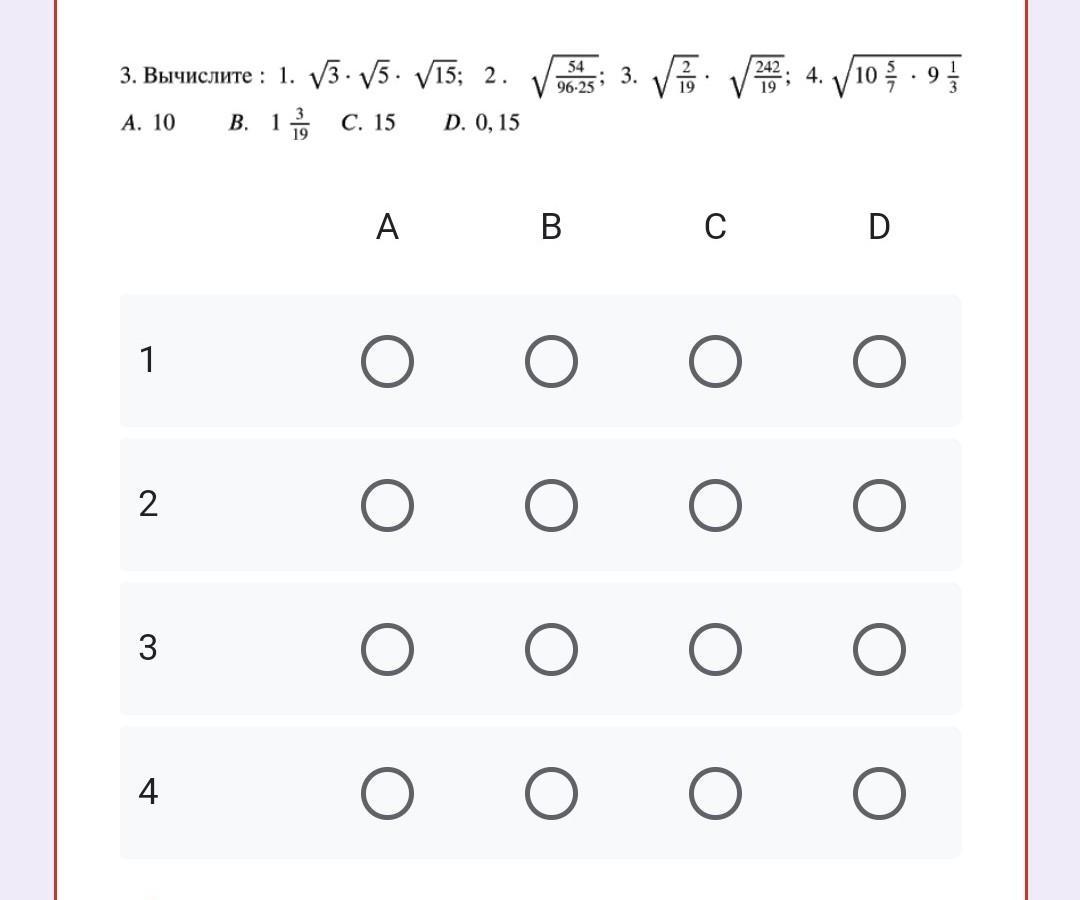The height and width of the screenshot is (900, 1080).
Task: Mark radio button D for row 3
Action: 879,649
